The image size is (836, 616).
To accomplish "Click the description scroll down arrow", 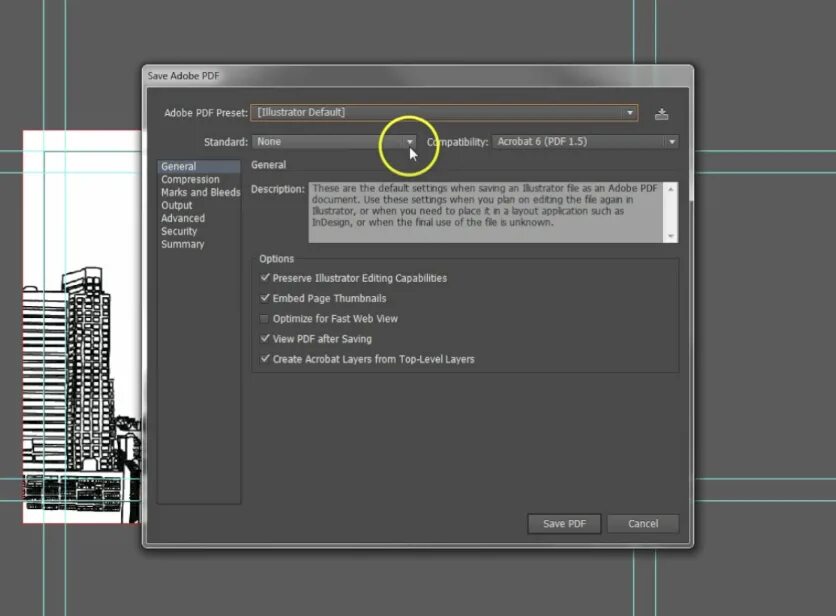I will [671, 236].
